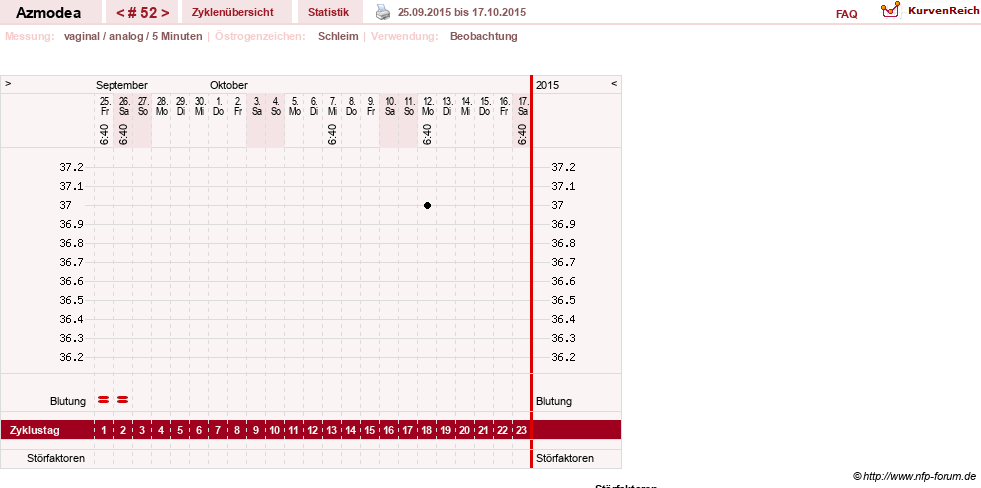Click the 6:40 time under 25. Fr
Image resolution: width=981 pixels, height=488 pixels.
coord(104,134)
